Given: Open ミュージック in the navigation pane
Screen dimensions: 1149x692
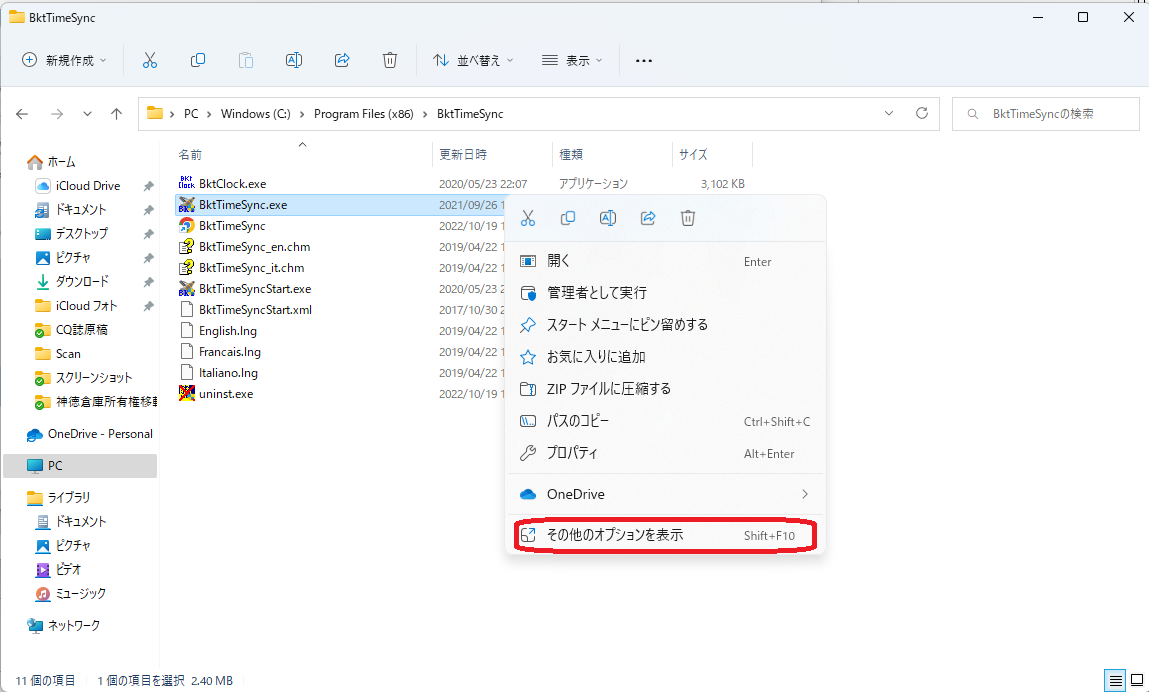Looking at the screenshot, I should 81,594.
